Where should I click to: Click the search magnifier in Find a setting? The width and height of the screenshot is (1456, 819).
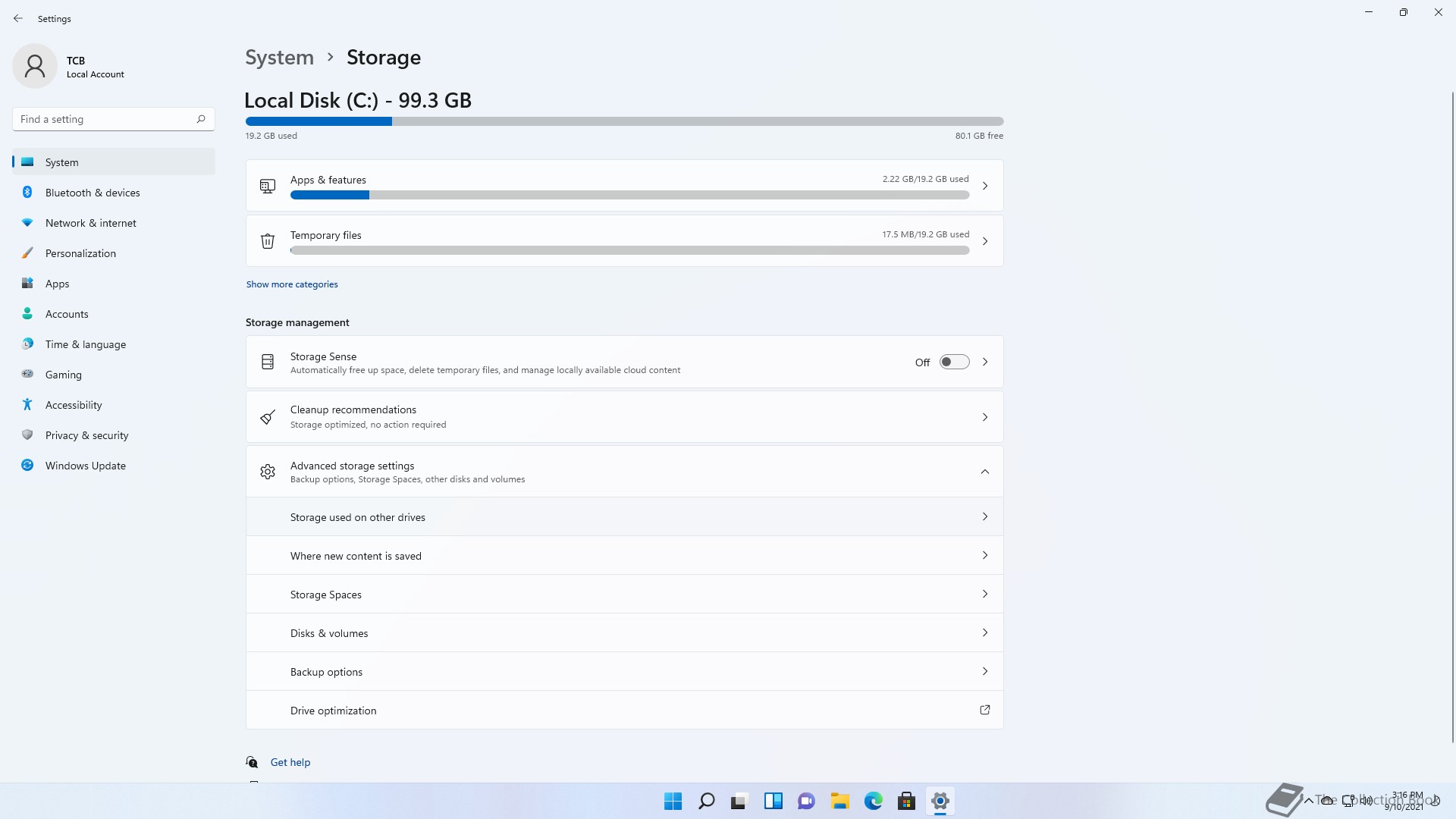(201, 119)
